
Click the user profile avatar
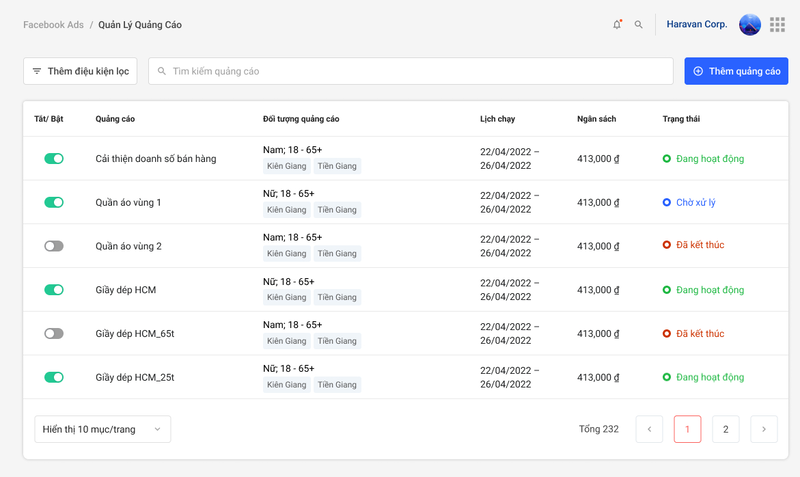750,24
